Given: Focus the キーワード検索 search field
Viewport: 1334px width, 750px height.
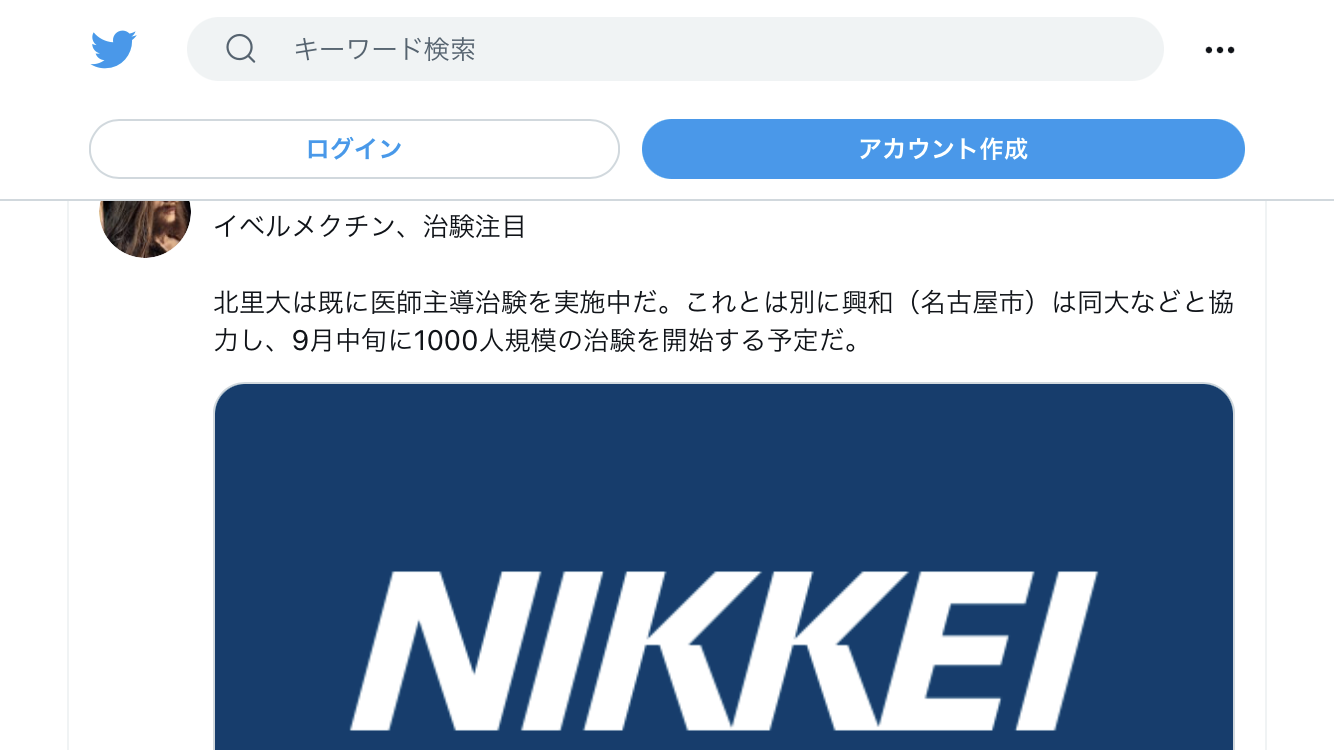Looking at the screenshot, I should point(675,49).
